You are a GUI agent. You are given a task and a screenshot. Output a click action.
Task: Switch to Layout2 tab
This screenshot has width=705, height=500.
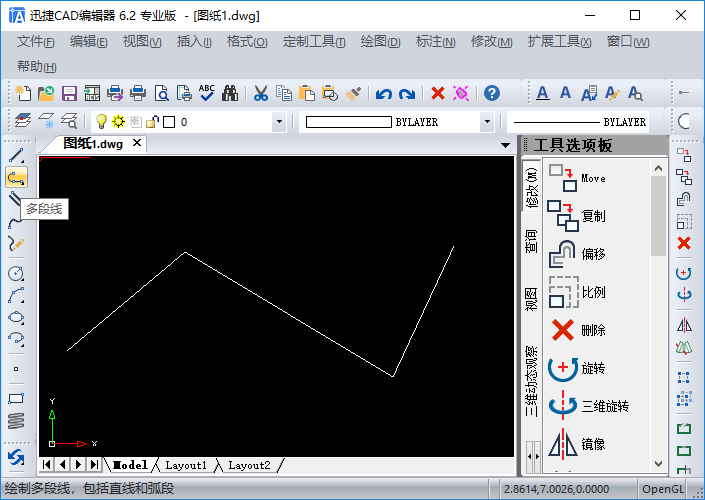click(249, 465)
